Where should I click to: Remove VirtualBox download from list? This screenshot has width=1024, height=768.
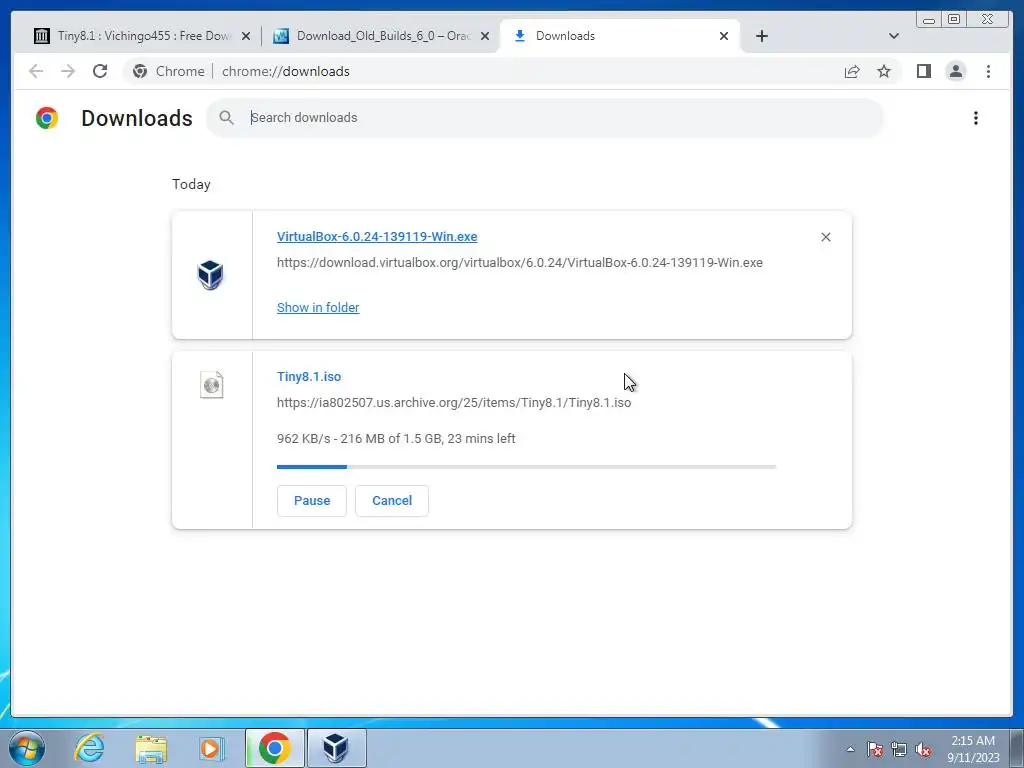[x=825, y=237]
